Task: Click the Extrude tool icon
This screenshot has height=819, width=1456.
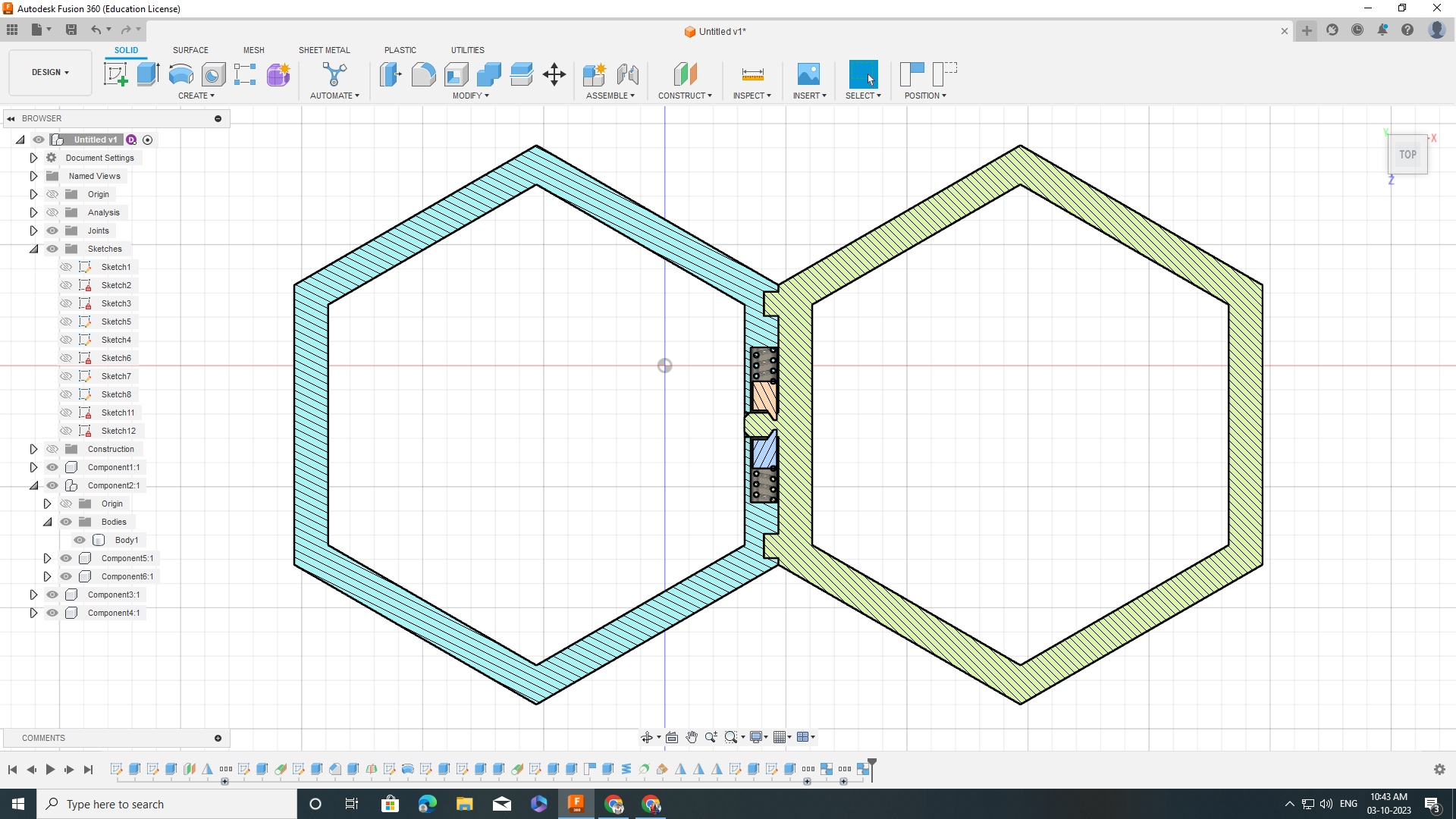Action: tap(148, 74)
